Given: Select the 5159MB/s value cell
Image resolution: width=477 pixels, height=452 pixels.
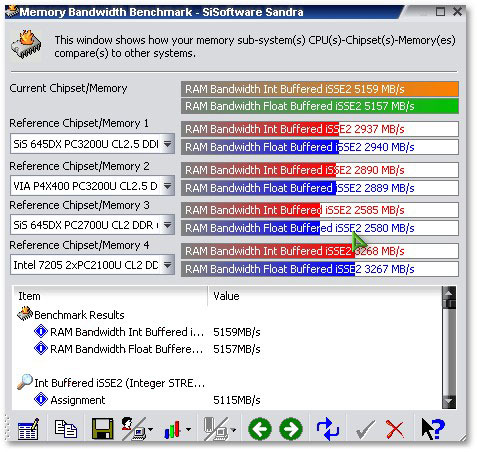Looking at the screenshot, I should 237,332.
